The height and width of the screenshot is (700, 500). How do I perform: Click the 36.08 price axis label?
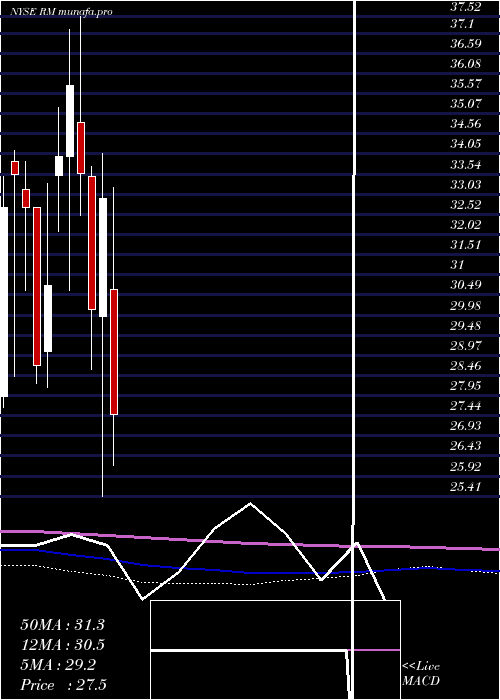point(466,63)
